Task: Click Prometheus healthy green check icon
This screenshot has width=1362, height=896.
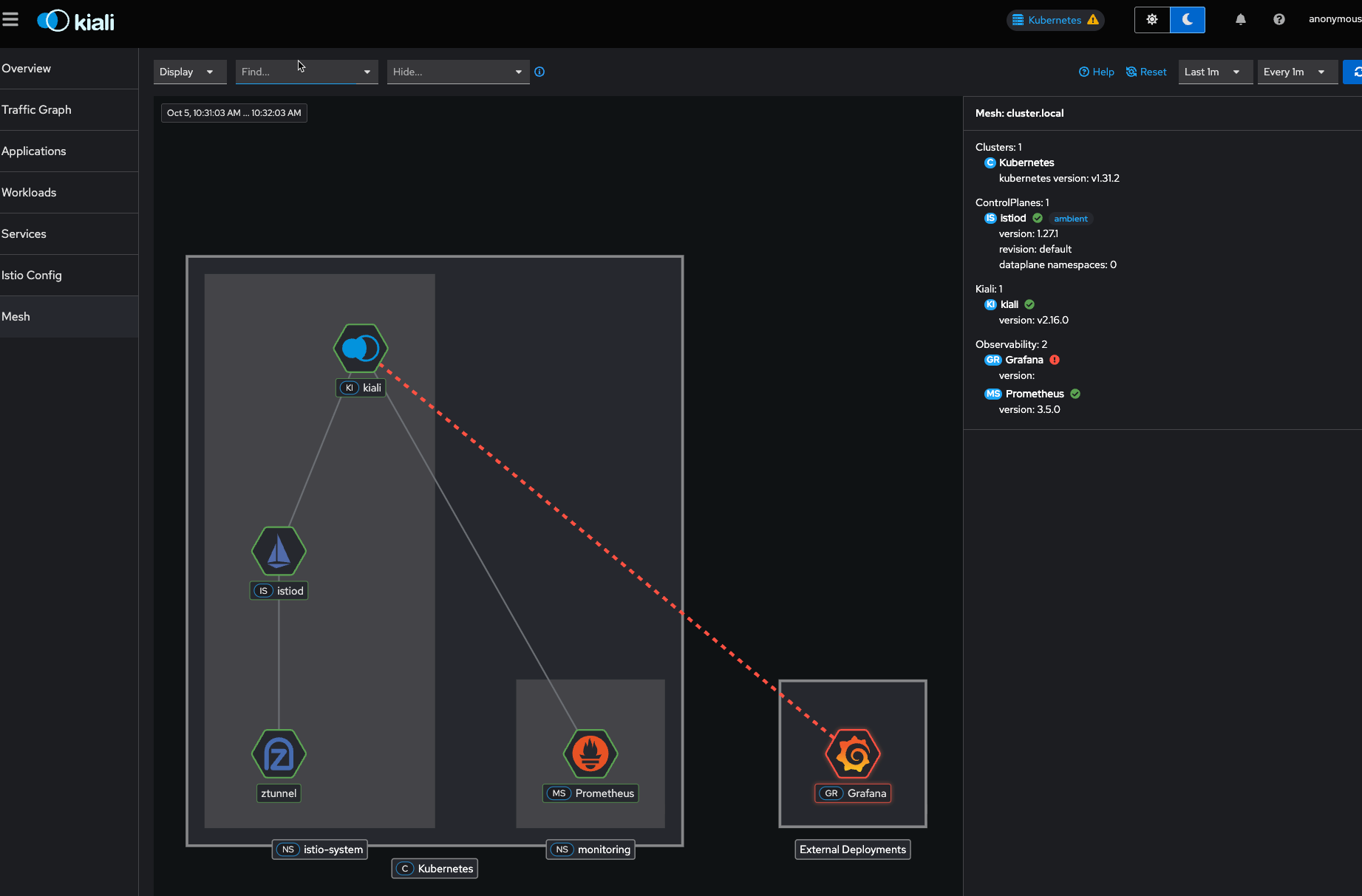Action: click(x=1075, y=394)
